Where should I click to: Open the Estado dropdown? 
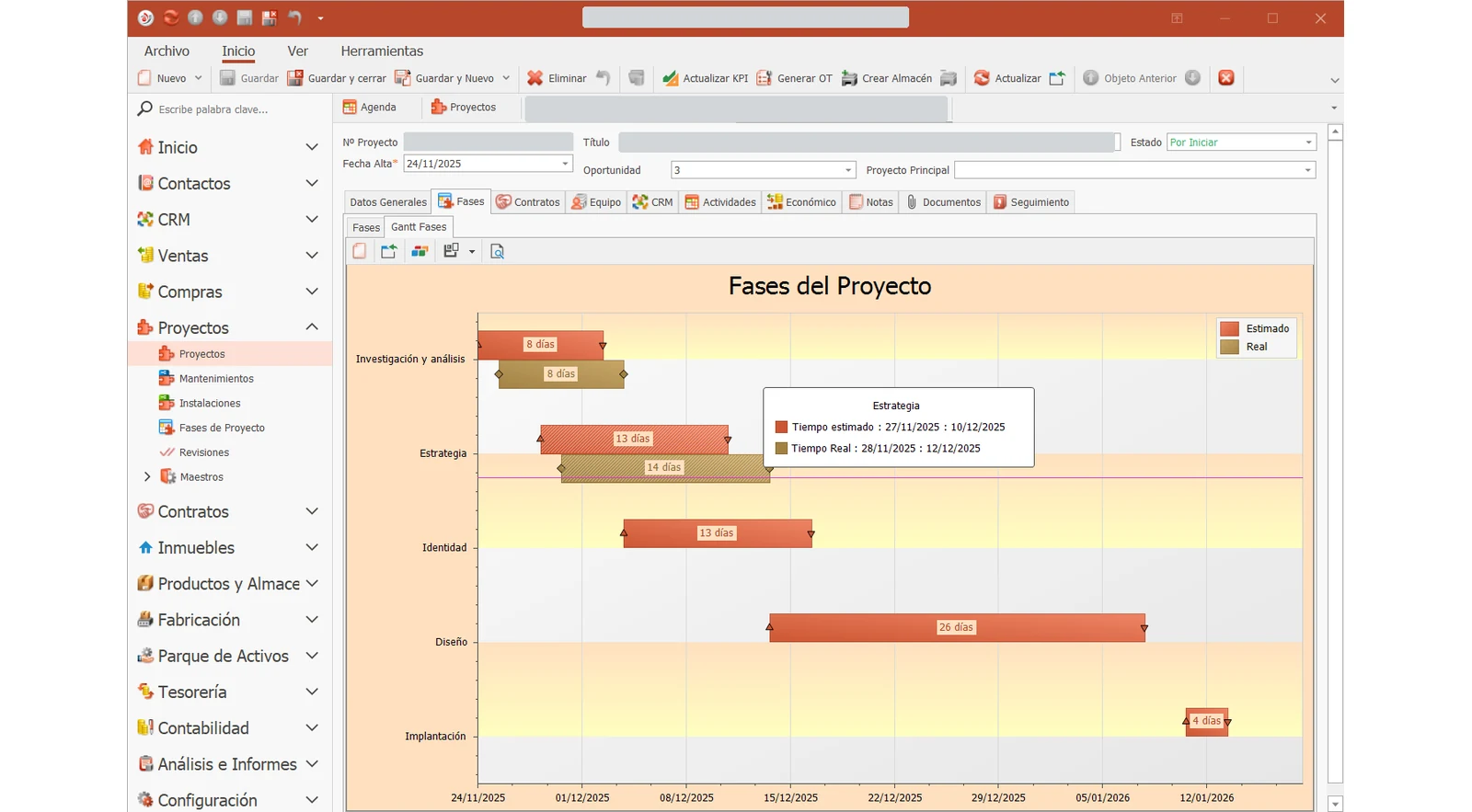[x=1308, y=143]
